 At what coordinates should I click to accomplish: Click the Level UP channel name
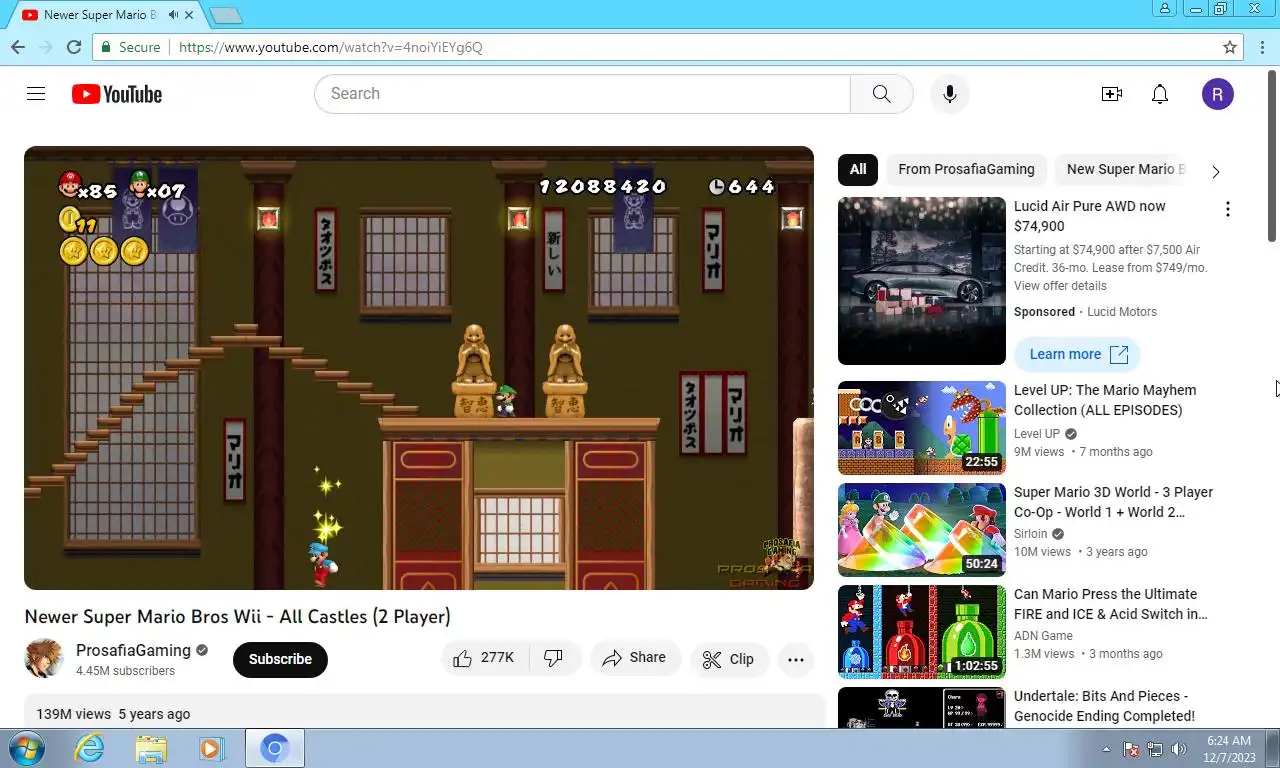1036,434
